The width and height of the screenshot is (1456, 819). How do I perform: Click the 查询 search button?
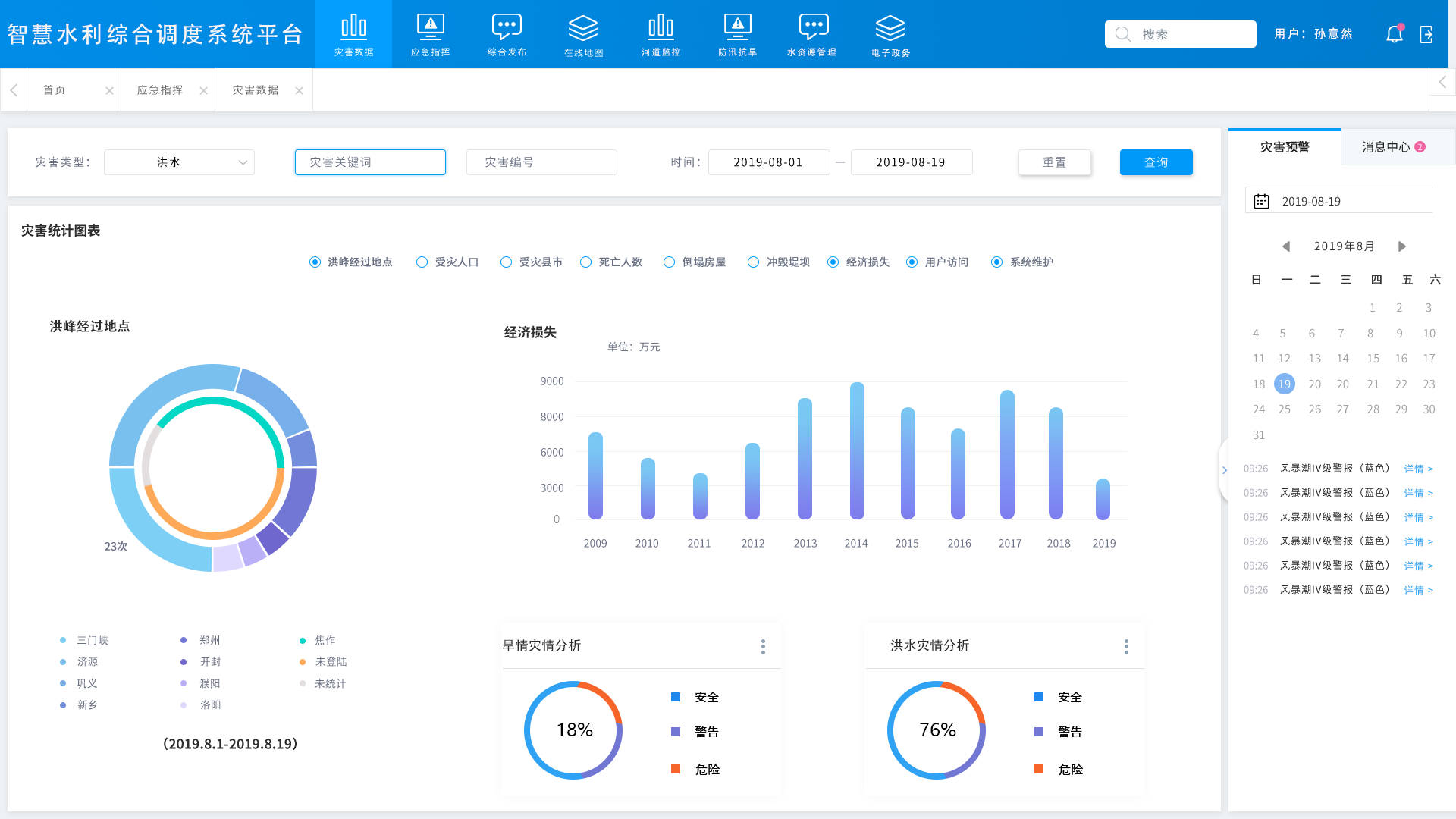click(1156, 162)
